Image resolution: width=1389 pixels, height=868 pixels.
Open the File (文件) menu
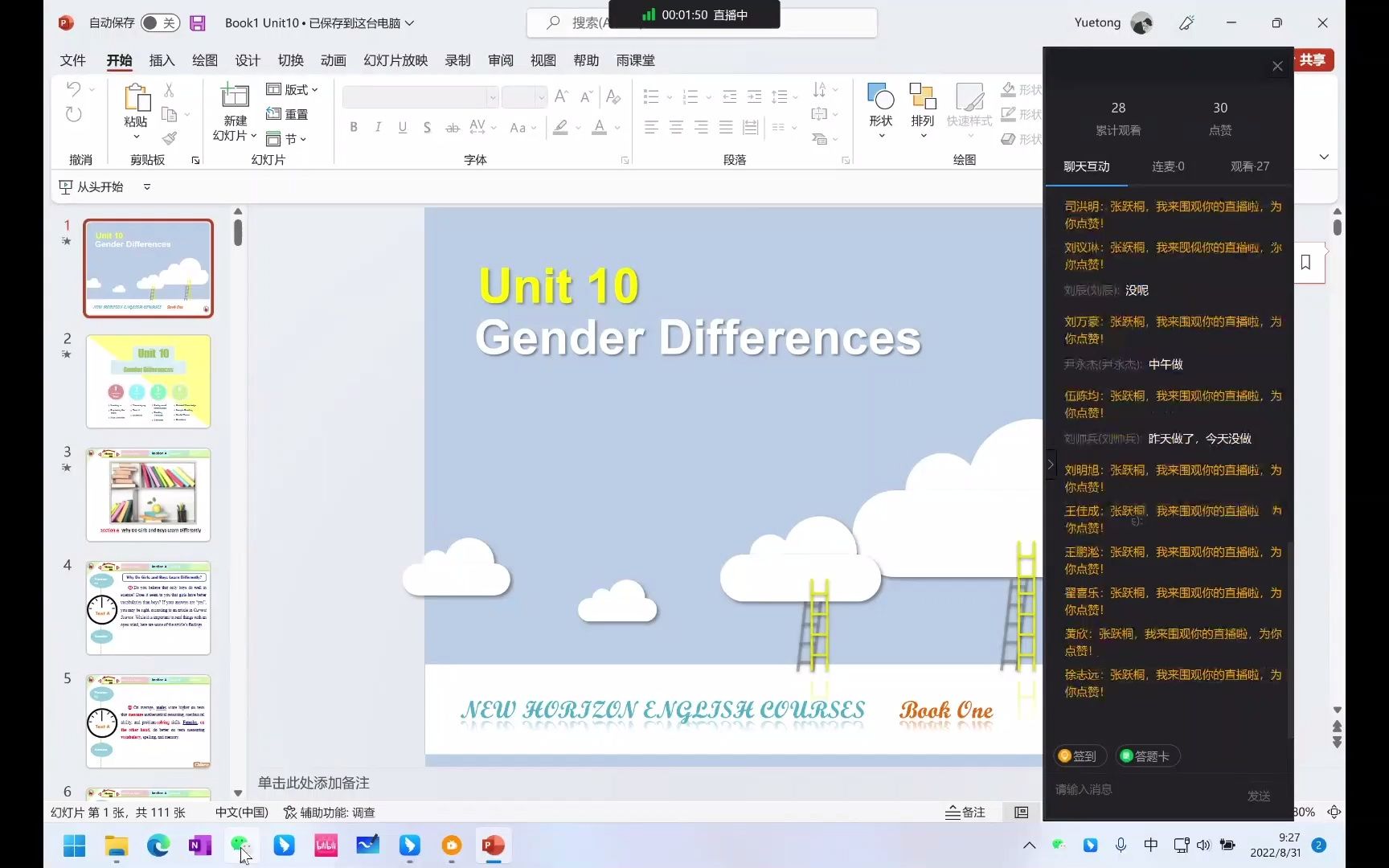(72, 60)
